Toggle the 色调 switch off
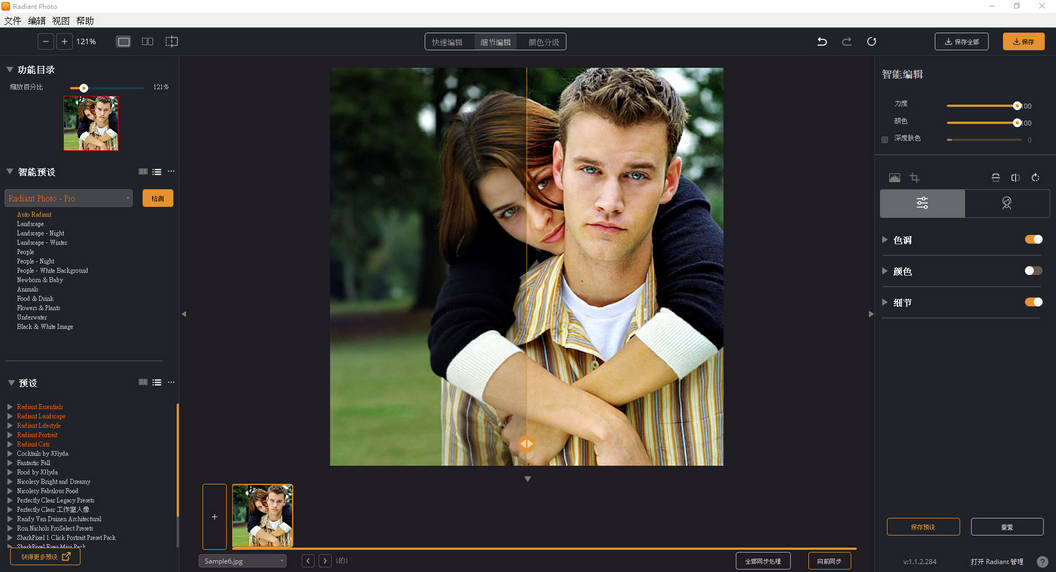This screenshot has height=572, width=1056. point(1033,240)
